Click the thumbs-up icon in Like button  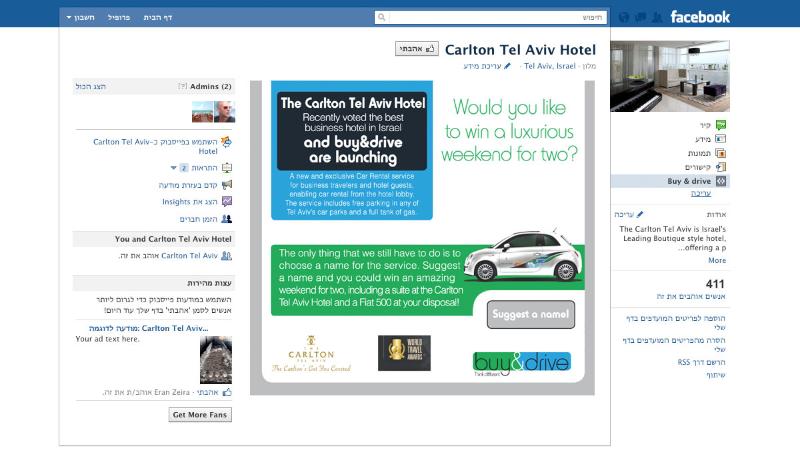pyautogui.click(x=430, y=48)
